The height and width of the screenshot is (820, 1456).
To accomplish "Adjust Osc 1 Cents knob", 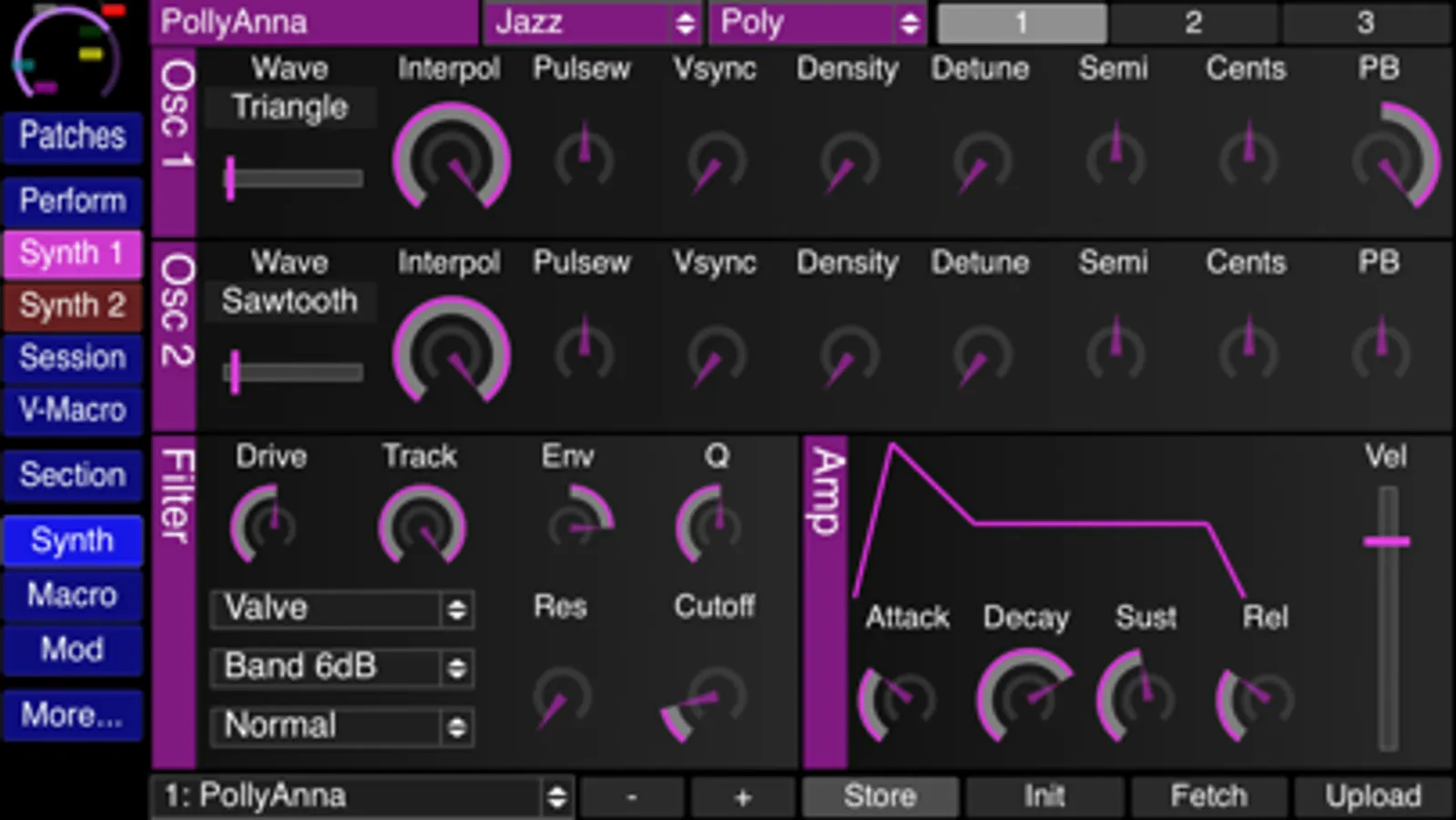I will pos(1248,158).
